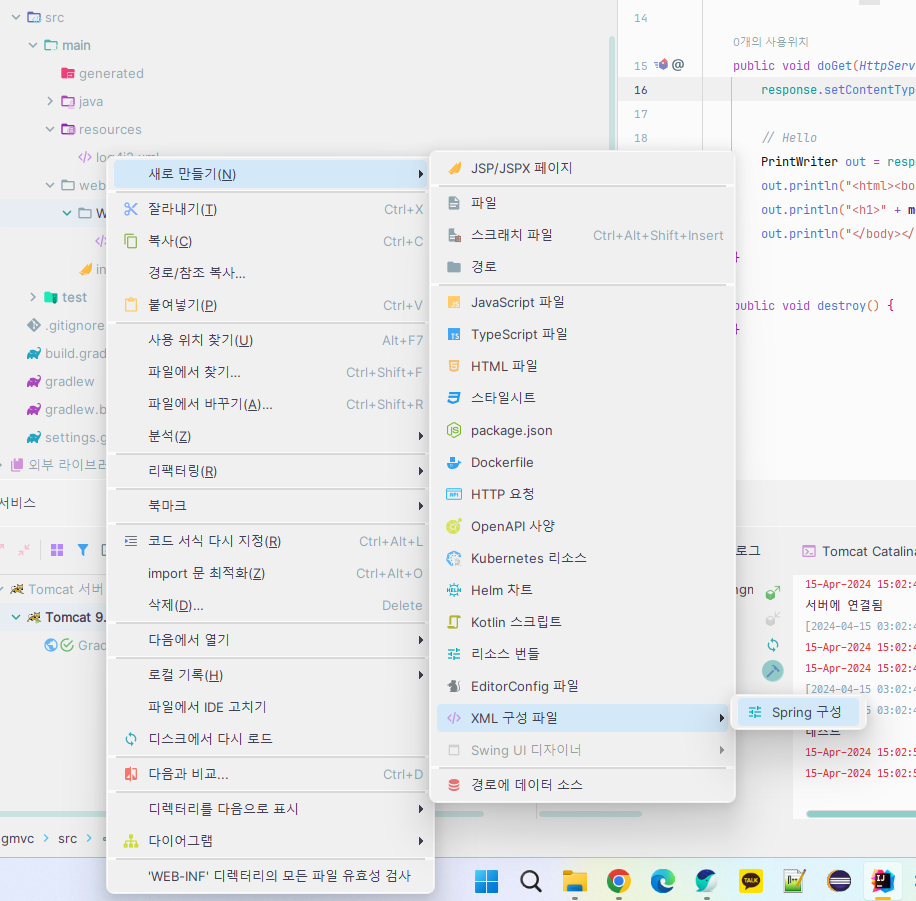Open the Windows Start menu
This screenshot has height=901, width=916.
click(x=487, y=881)
